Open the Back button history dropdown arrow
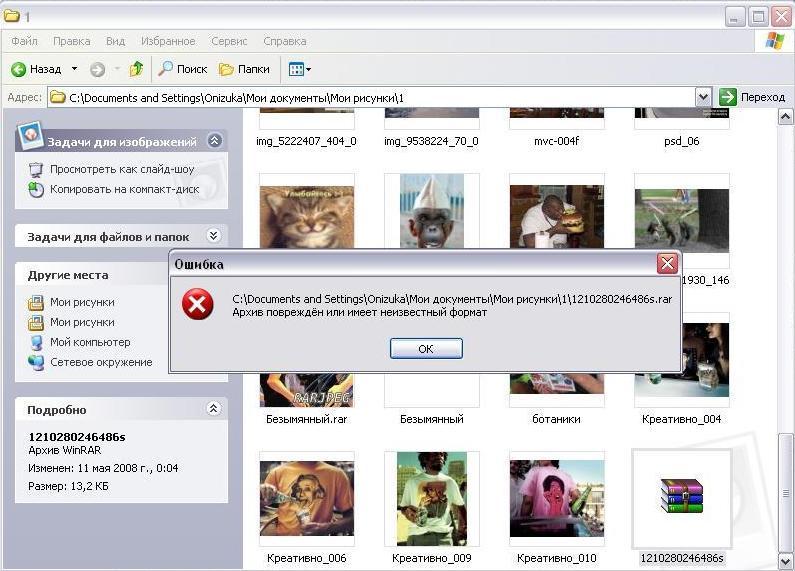The image size is (795, 571). pos(75,68)
